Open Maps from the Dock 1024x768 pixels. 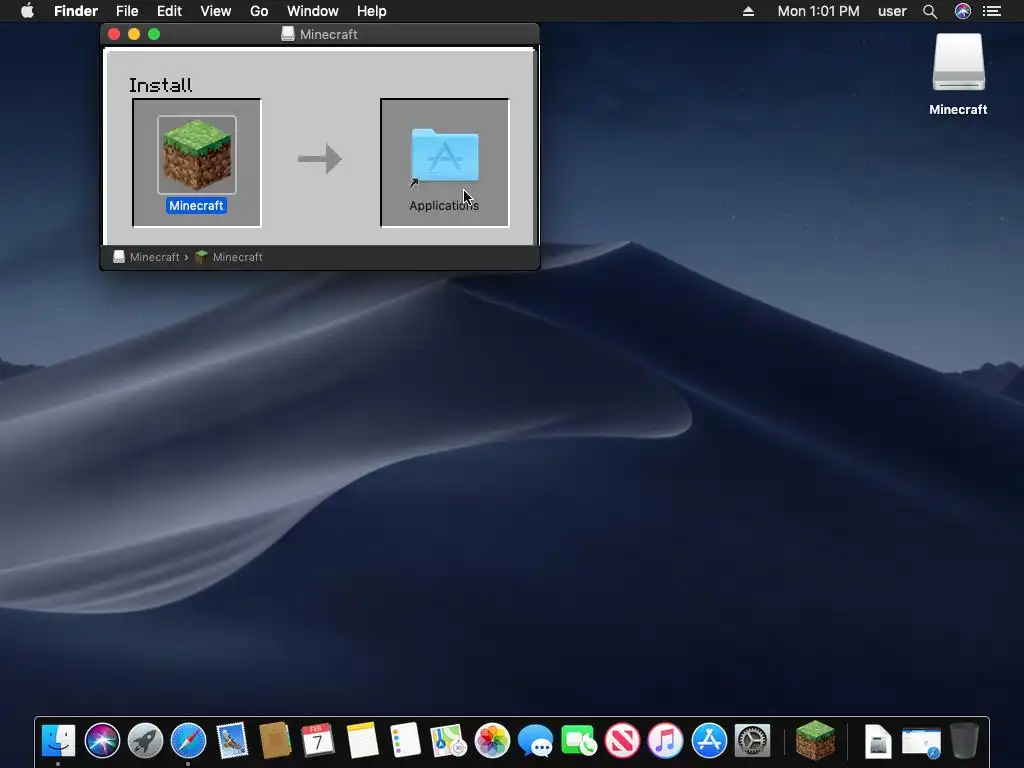[449, 741]
